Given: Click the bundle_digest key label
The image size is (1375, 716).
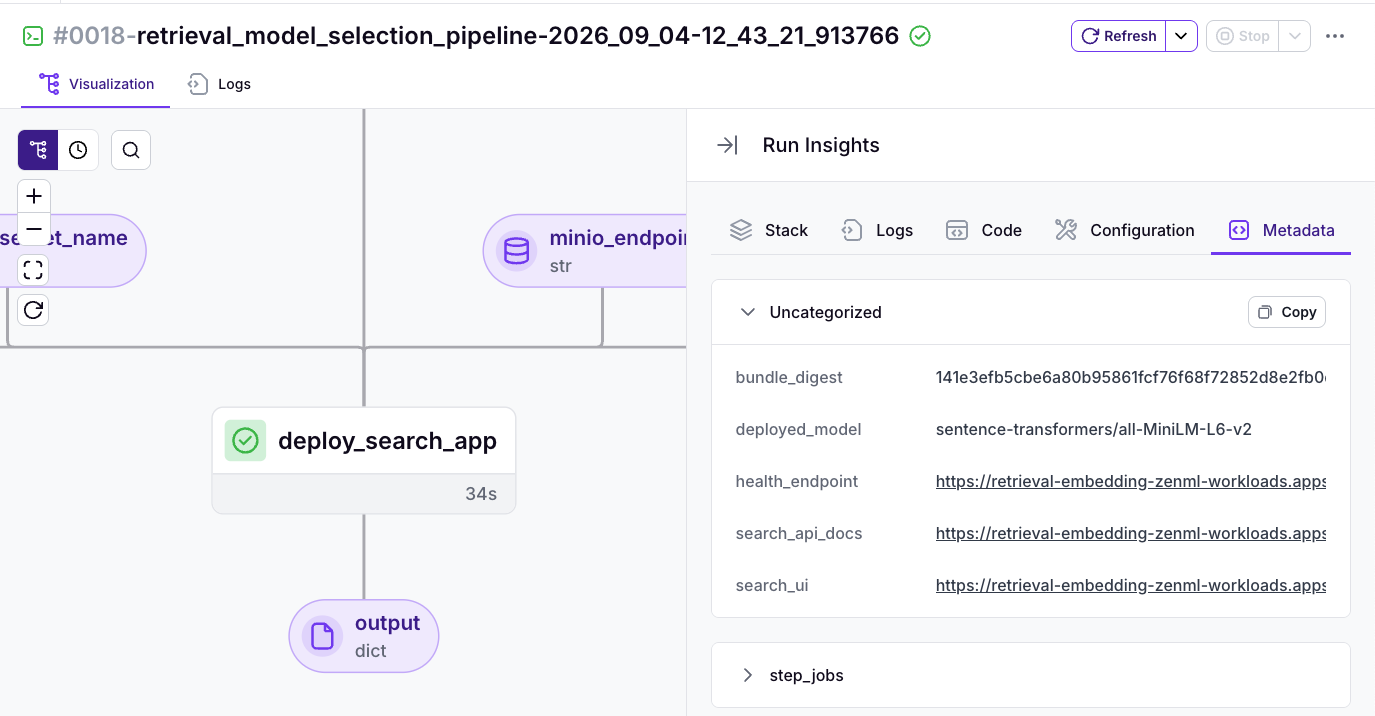Looking at the screenshot, I should (x=789, y=377).
